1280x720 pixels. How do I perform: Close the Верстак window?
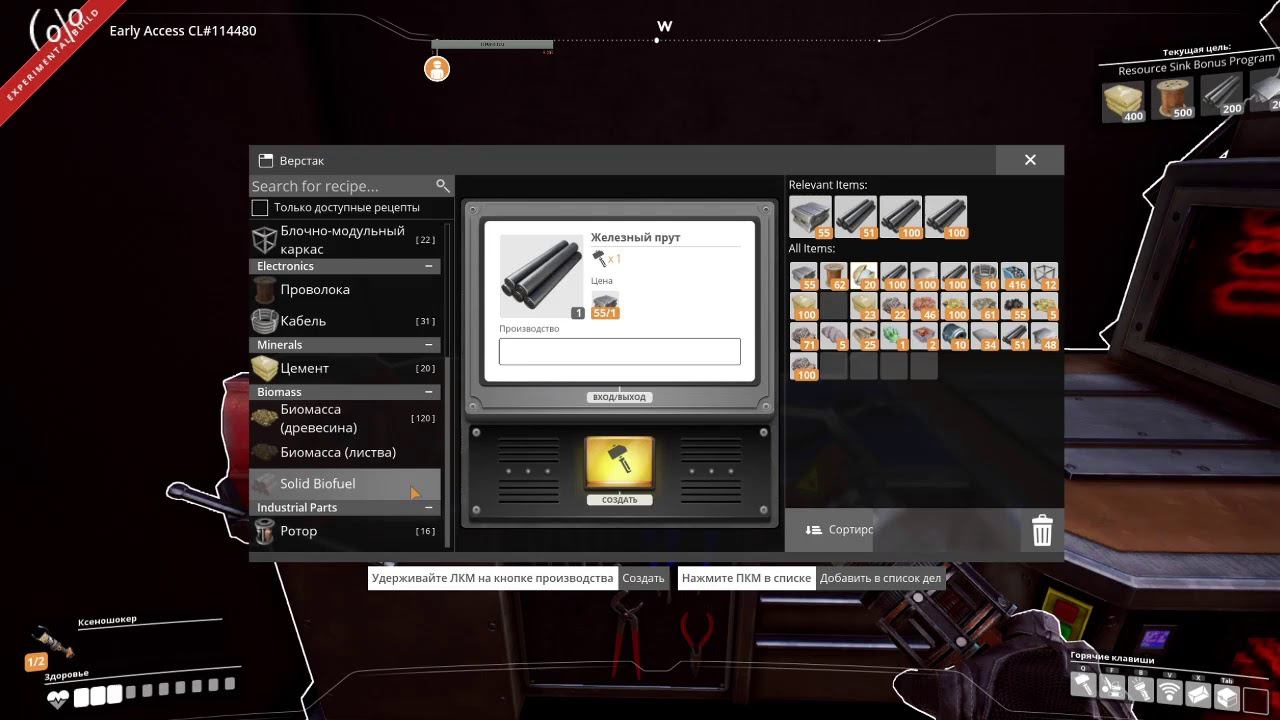pos(1030,160)
